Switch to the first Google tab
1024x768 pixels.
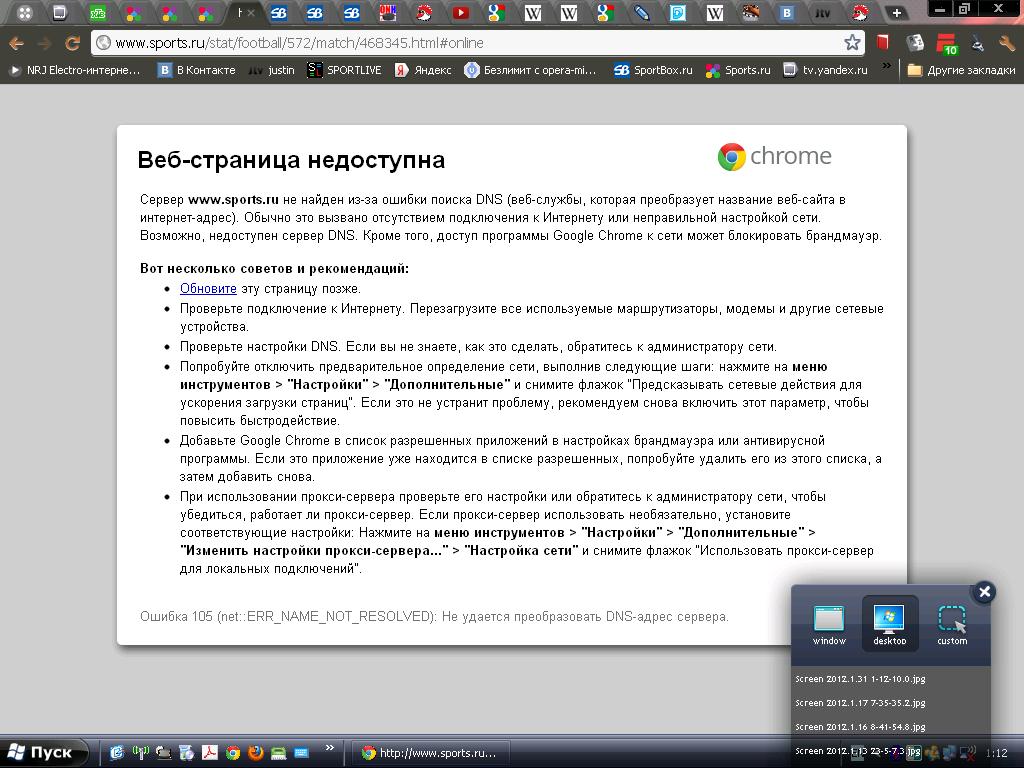point(496,12)
